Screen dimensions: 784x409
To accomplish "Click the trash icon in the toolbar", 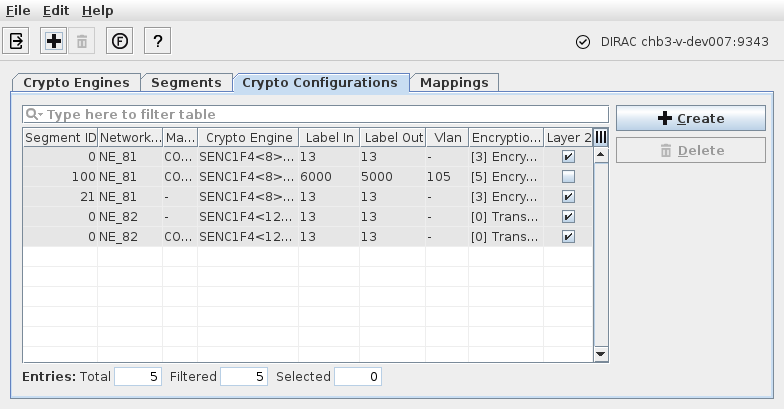I will (x=82, y=41).
